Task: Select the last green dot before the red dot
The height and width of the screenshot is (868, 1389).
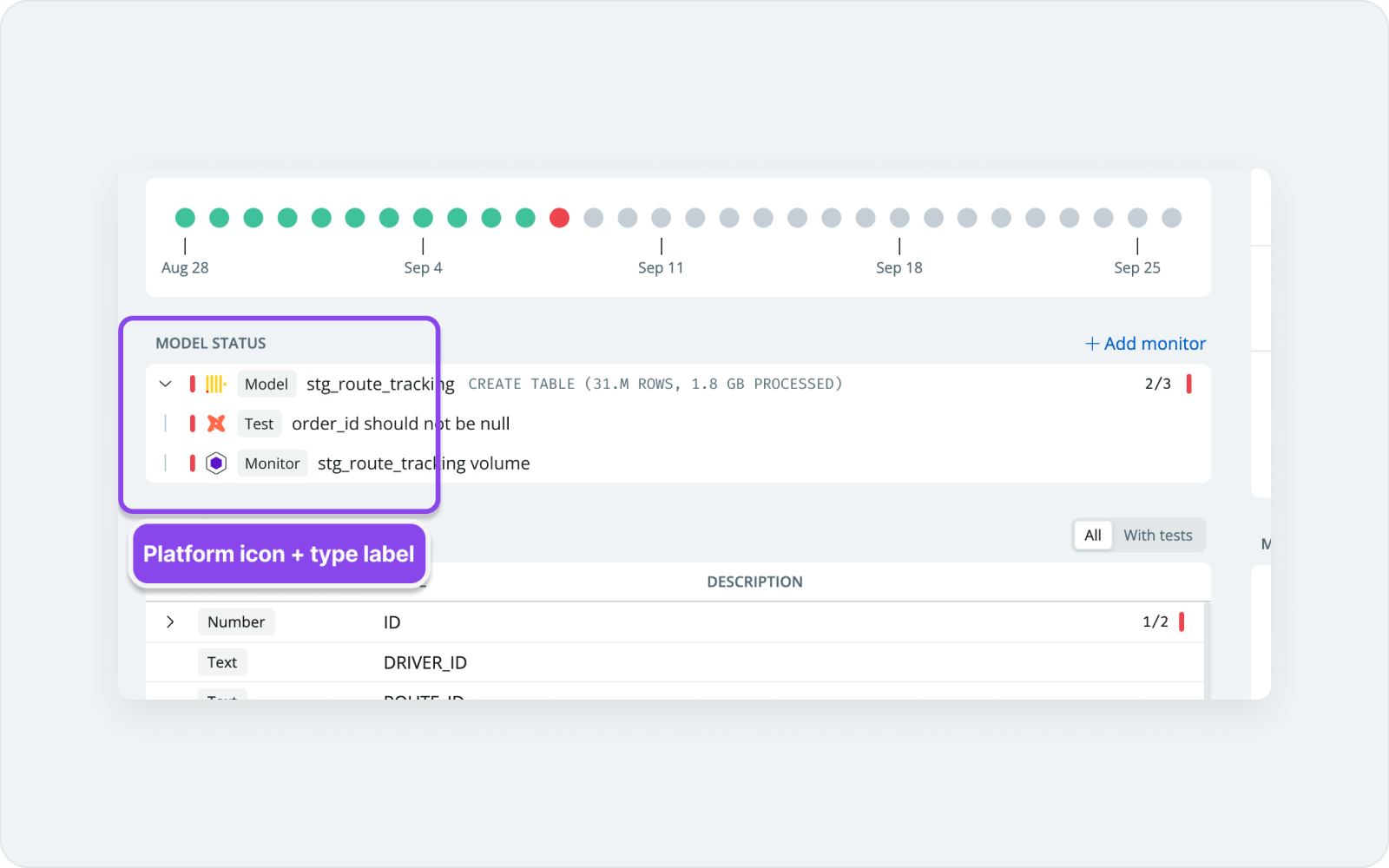Action: coord(525,218)
